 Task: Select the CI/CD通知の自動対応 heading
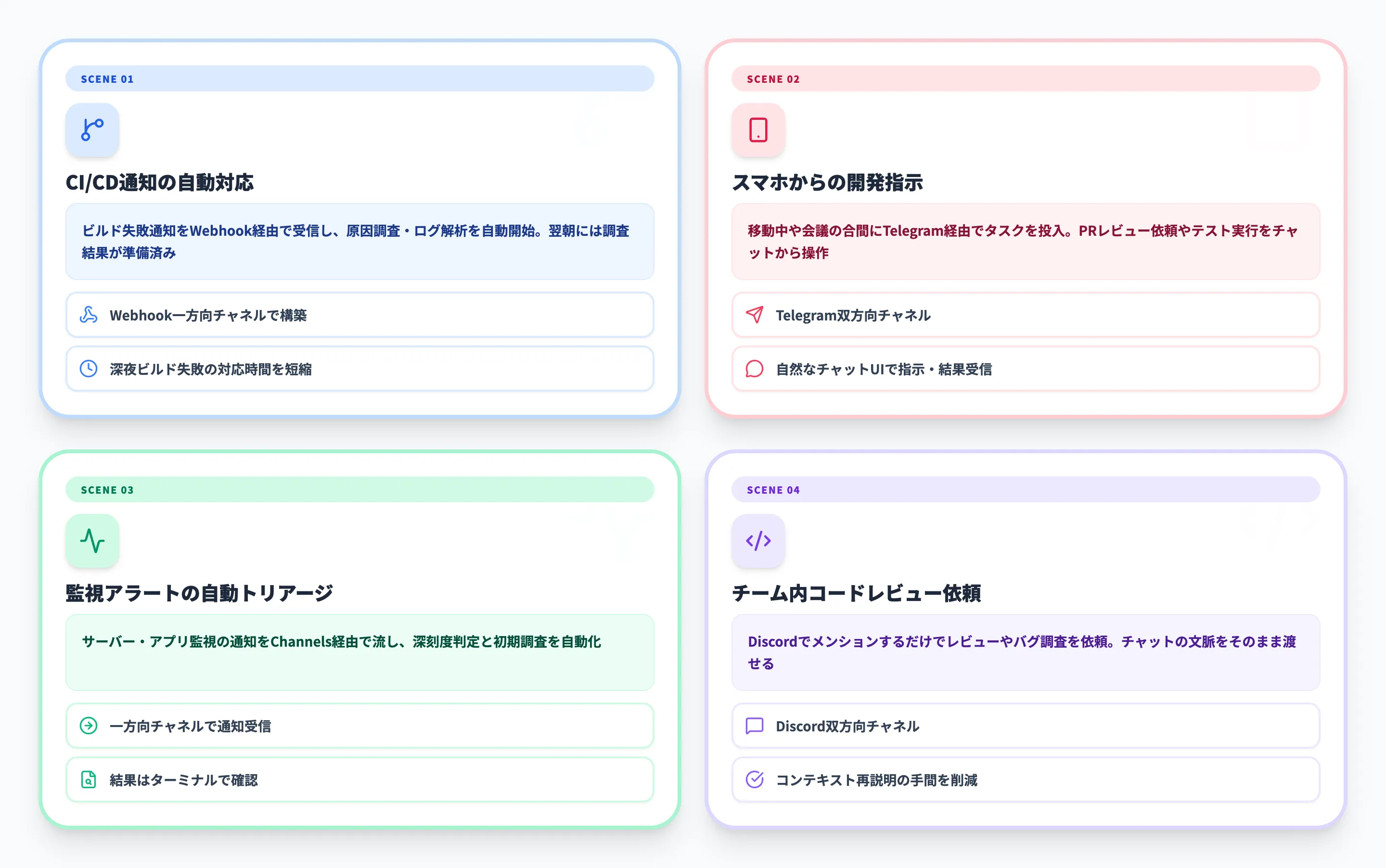click(x=161, y=184)
